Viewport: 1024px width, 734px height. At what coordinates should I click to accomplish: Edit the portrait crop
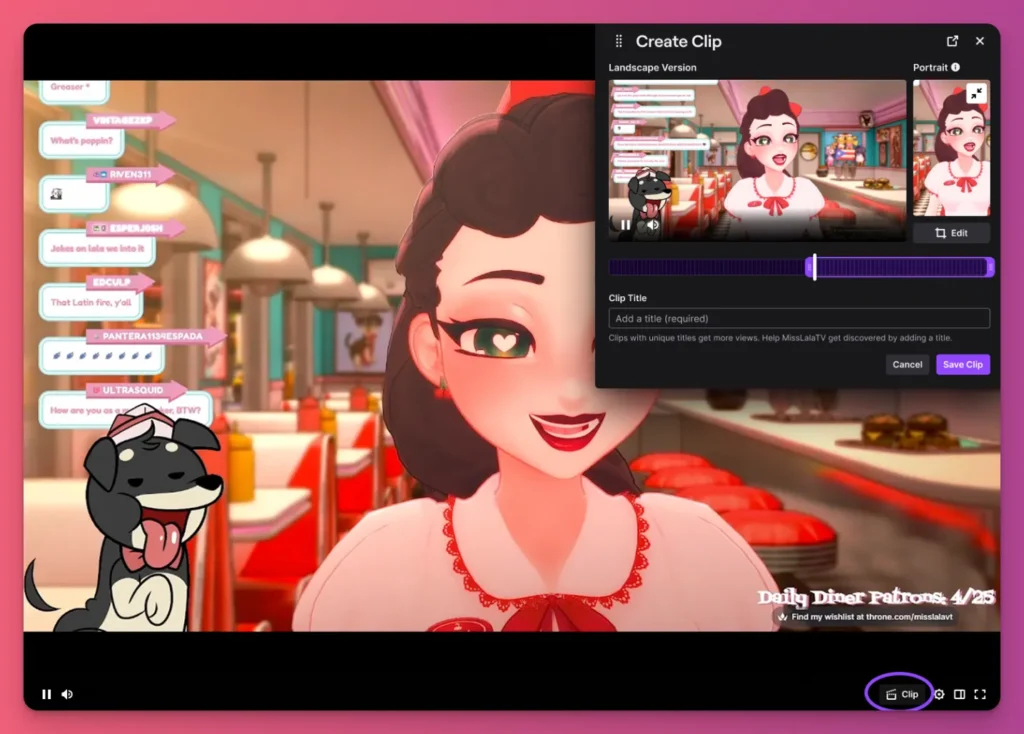(951, 233)
